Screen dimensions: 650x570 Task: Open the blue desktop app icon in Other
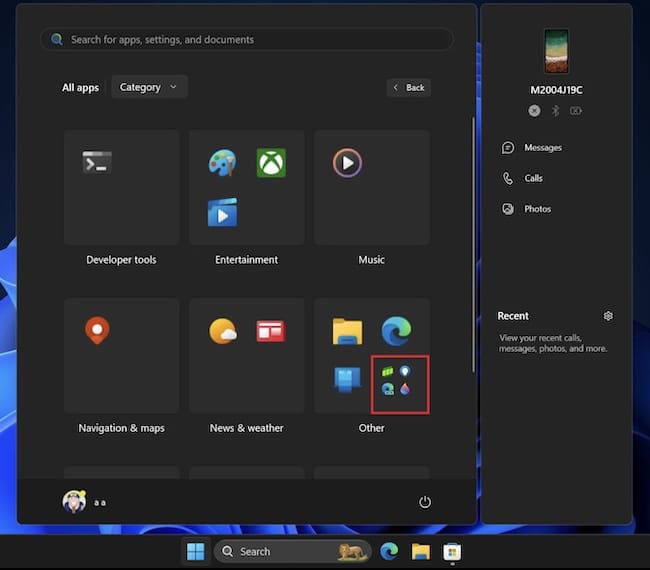click(347, 379)
